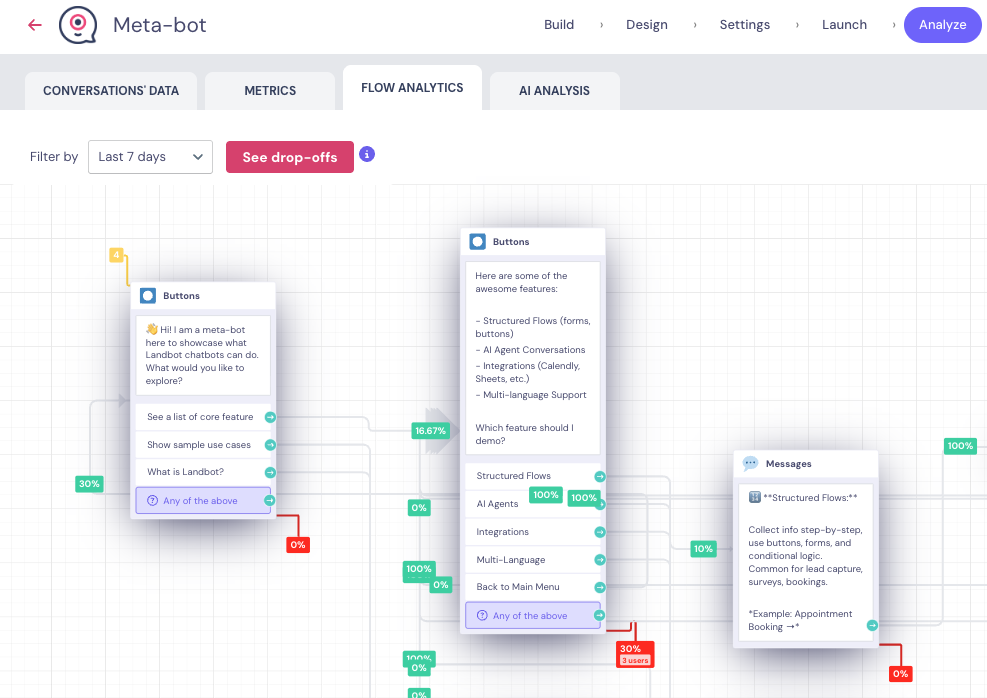Click the green 30% flow badge

pos(89,484)
